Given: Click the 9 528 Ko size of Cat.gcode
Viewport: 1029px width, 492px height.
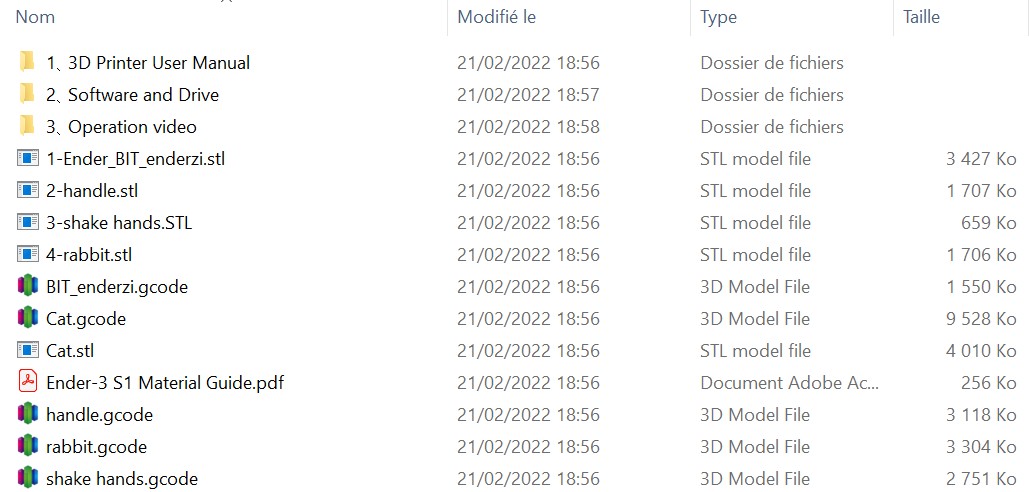Looking at the screenshot, I should click(981, 319).
